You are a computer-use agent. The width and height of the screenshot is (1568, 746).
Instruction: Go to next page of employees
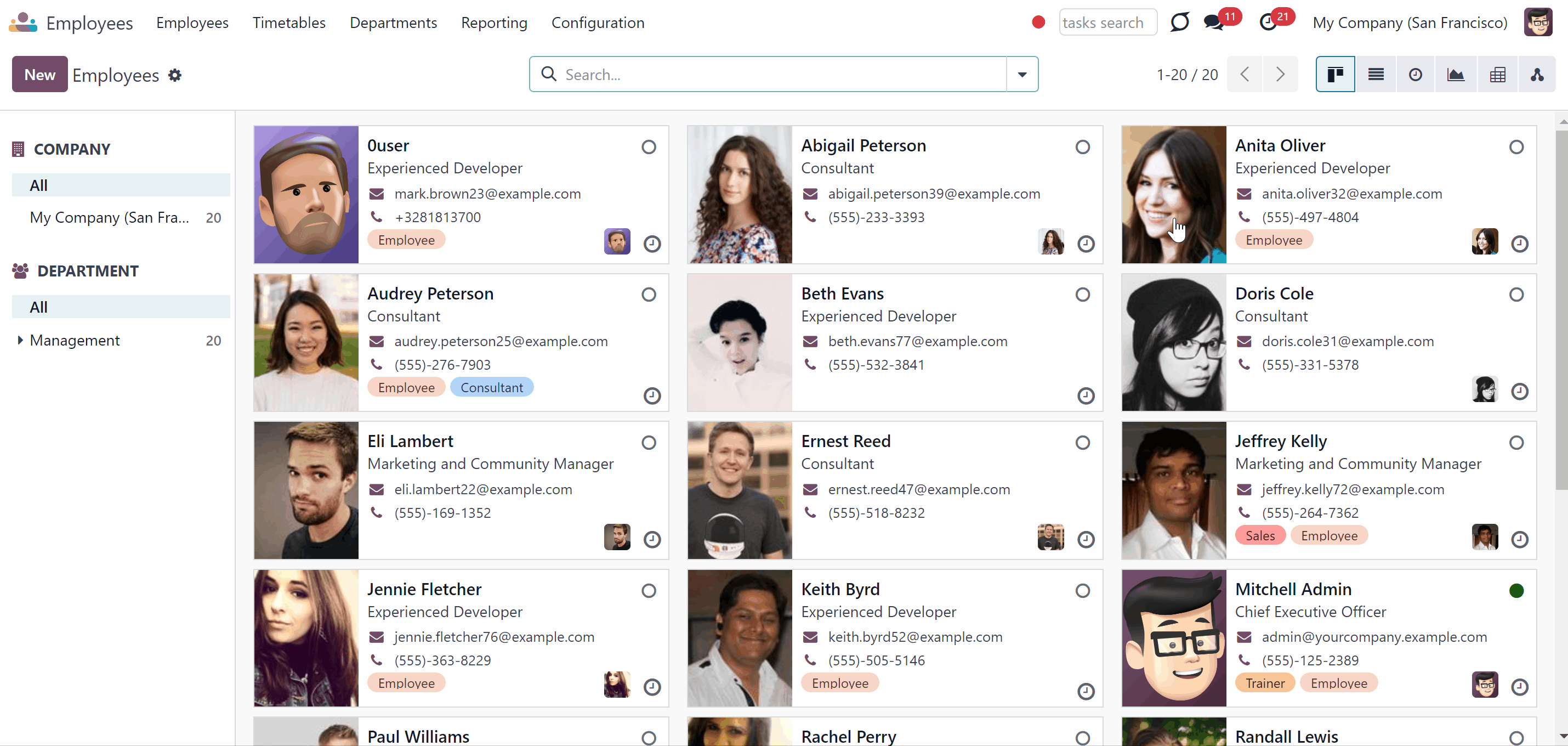pos(1280,74)
